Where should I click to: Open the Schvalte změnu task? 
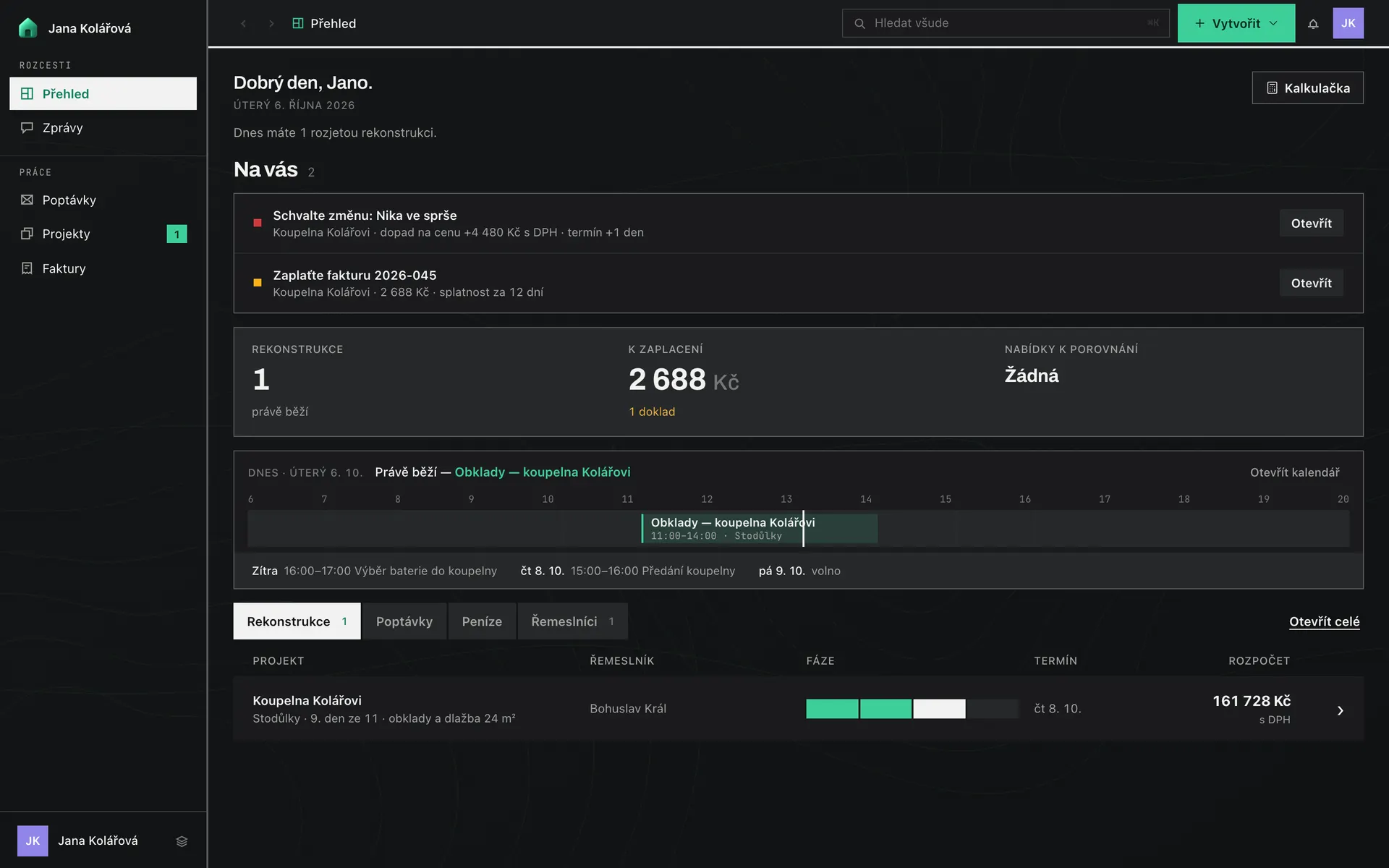(x=1311, y=223)
